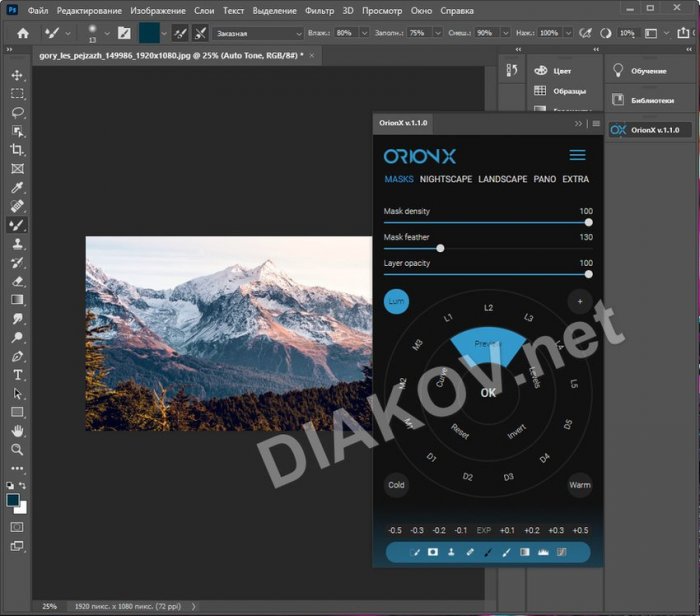Open the Фильтр menu

tap(319, 11)
